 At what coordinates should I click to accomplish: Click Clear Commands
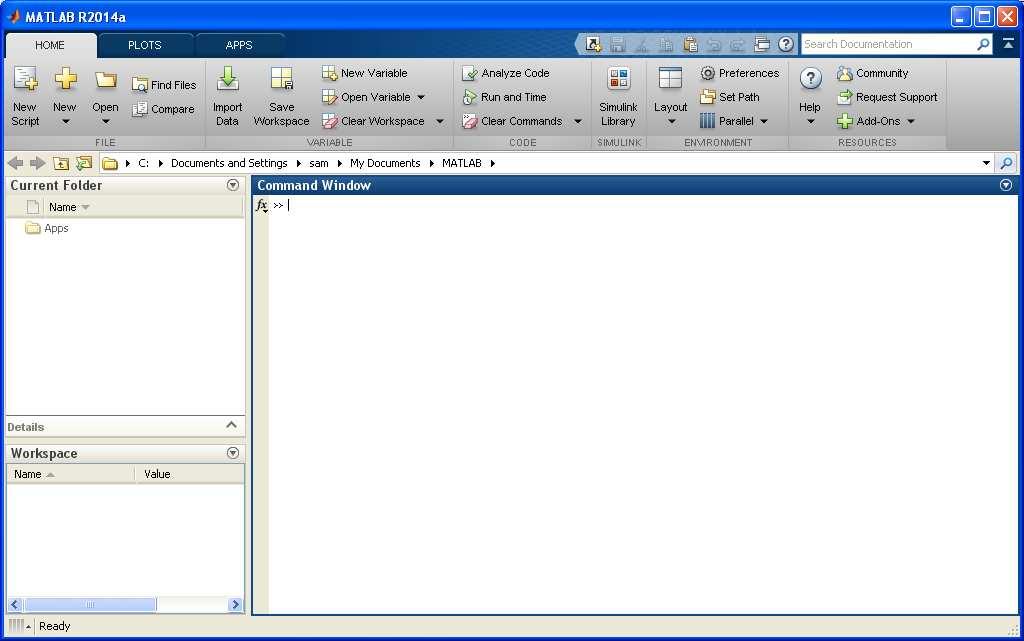tap(512, 121)
